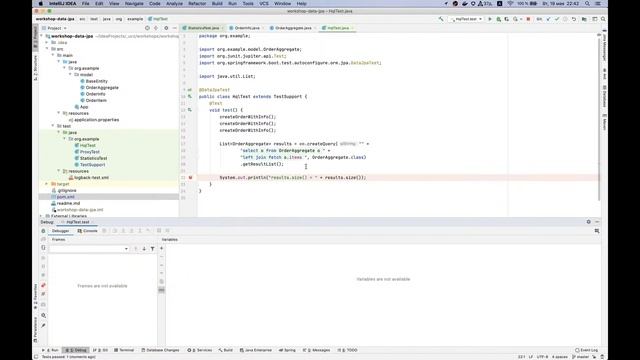Click run gutter icon beside HqlTest class
Viewport: 640px width, 360px height.
(x=190, y=96)
